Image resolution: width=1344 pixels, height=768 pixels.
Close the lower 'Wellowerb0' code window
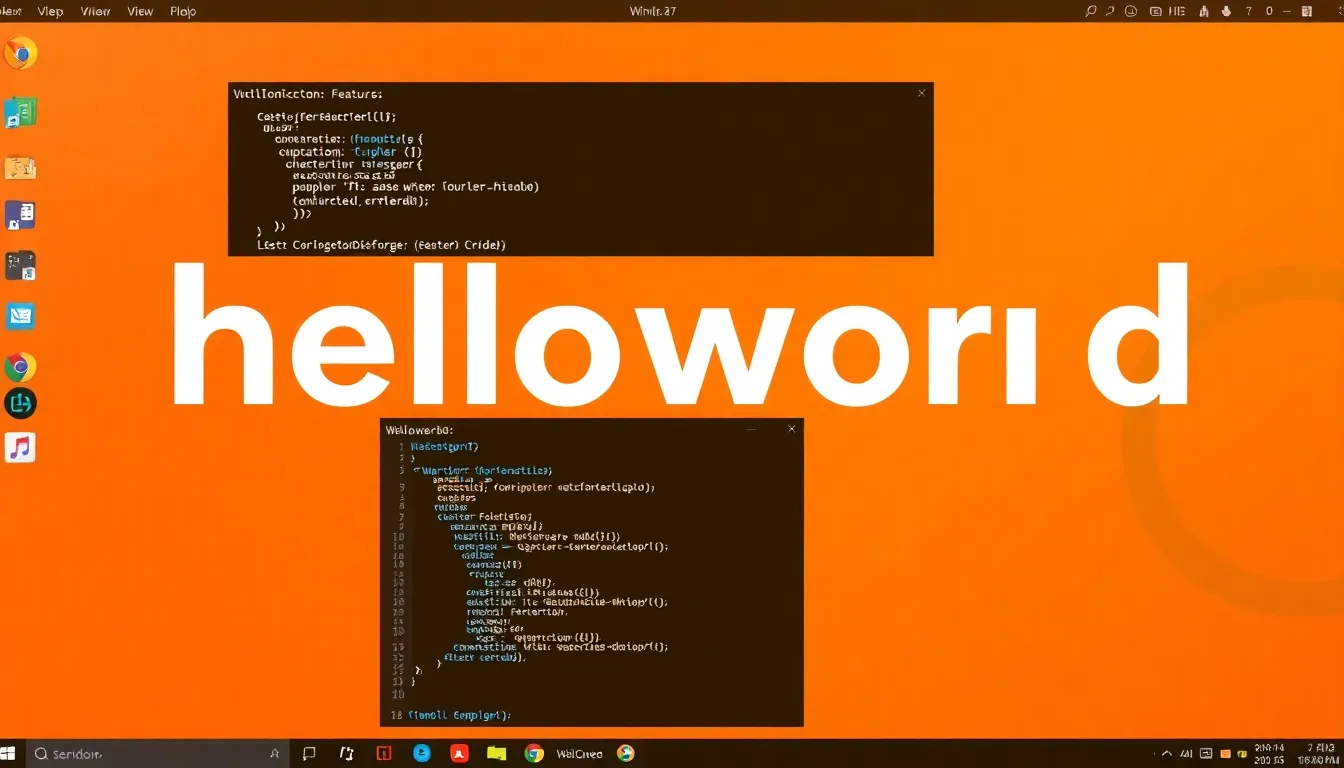point(791,429)
